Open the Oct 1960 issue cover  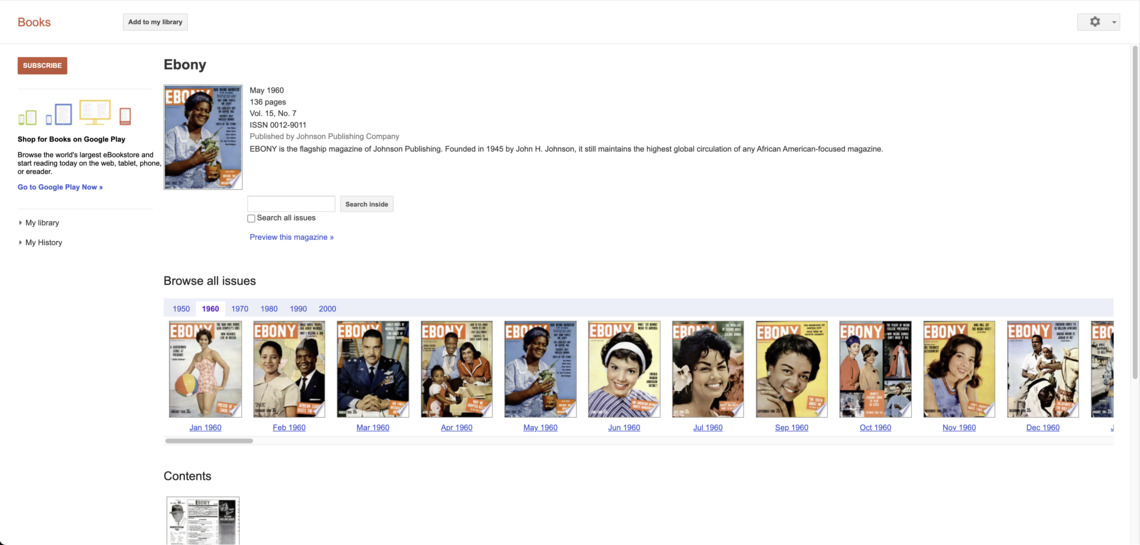pos(875,369)
